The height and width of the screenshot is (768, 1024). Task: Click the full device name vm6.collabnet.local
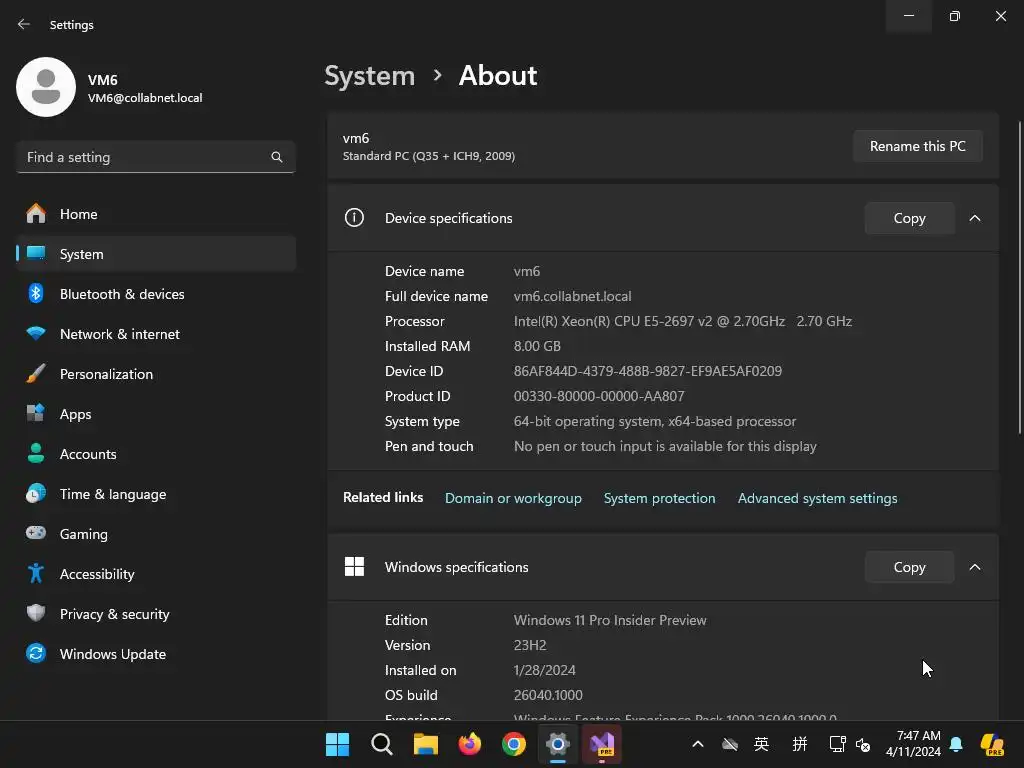(572, 296)
